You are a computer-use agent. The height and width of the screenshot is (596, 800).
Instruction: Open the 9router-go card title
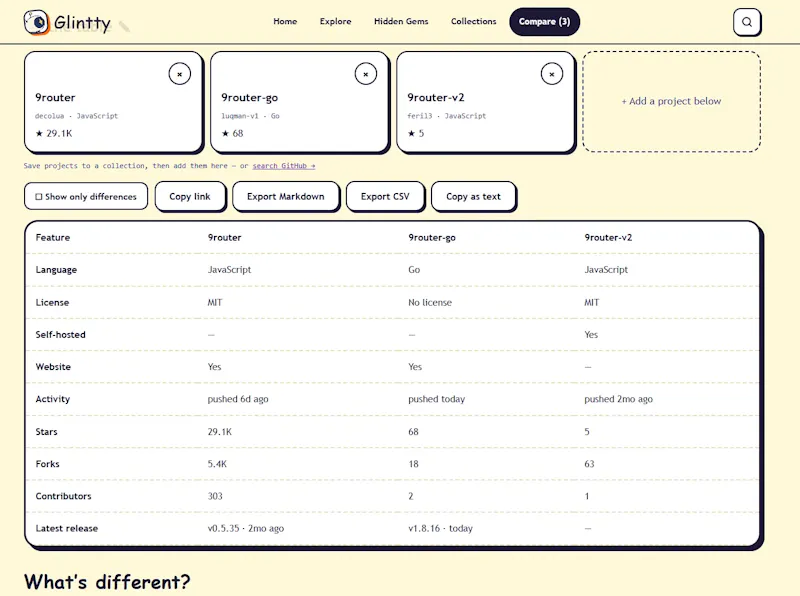point(249,97)
